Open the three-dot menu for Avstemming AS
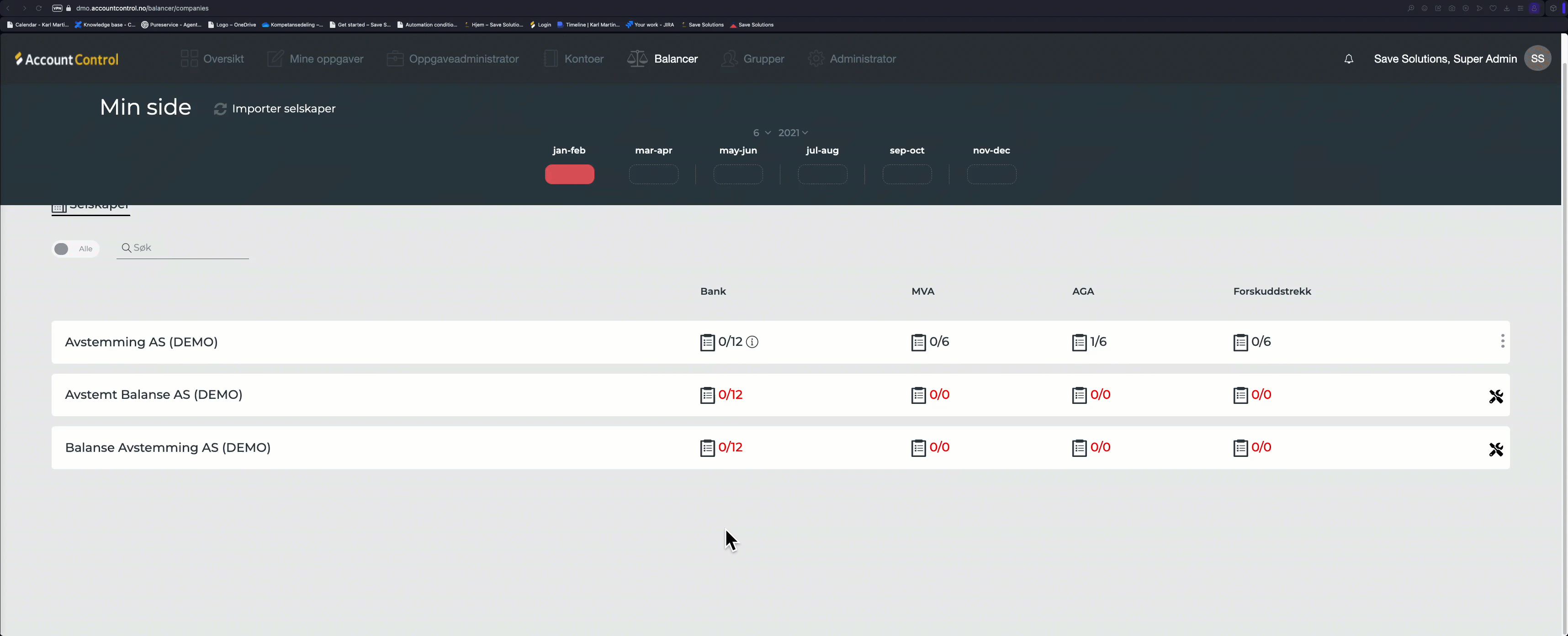Image resolution: width=1568 pixels, height=636 pixels. pyautogui.click(x=1502, y=341)
